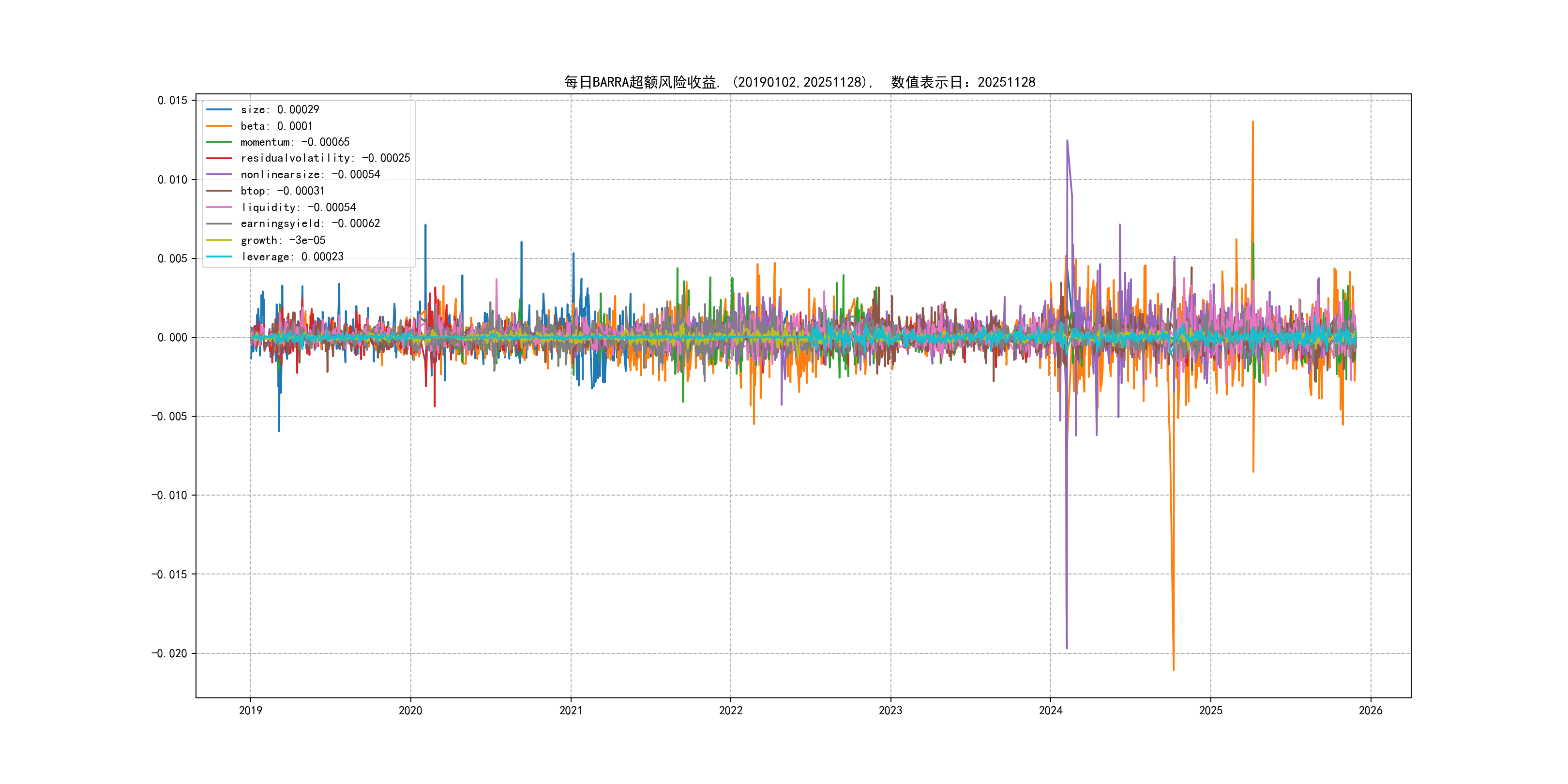
Task: Click the -0.010 y-axis tick label
Action: tap(169, 496)
